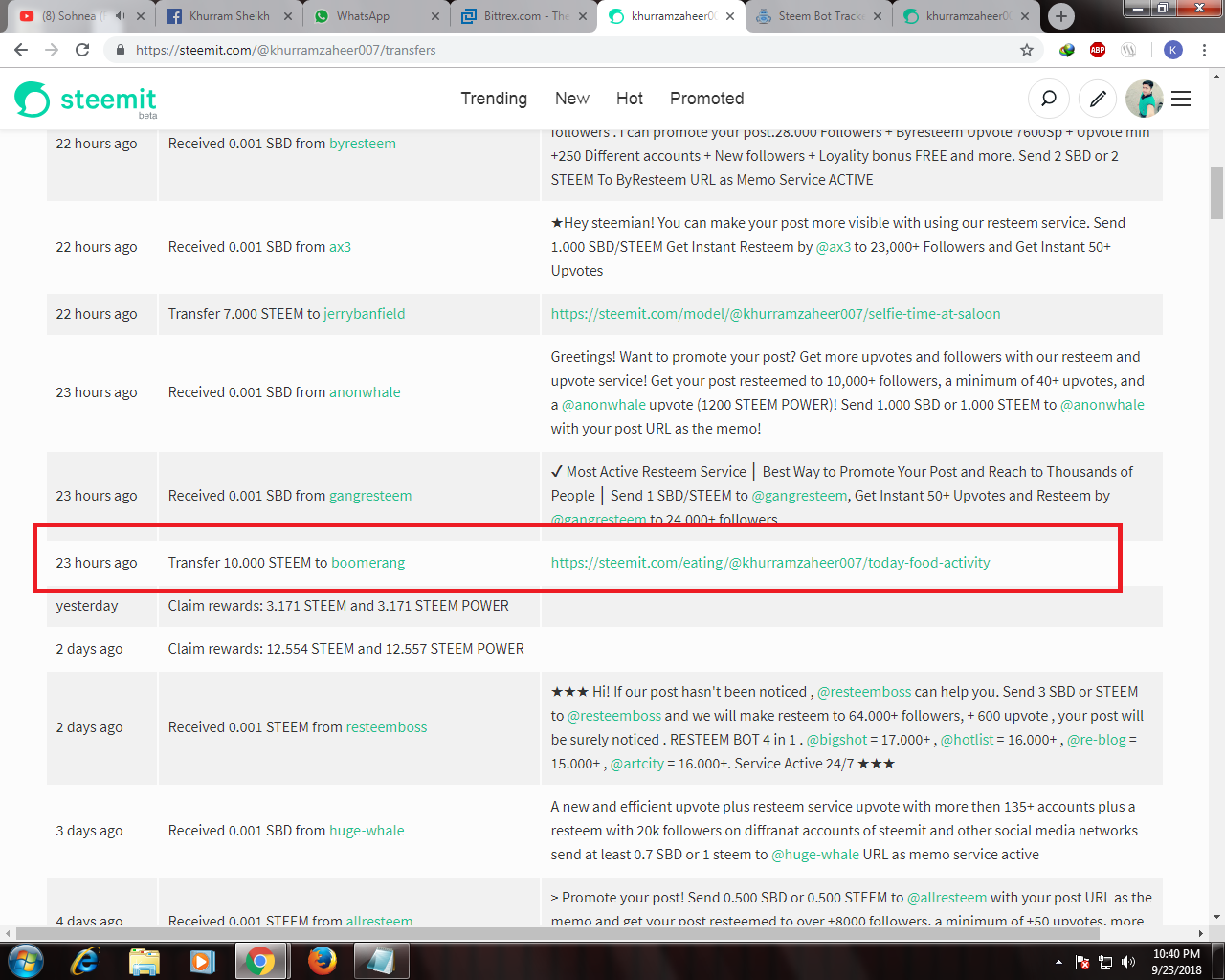
Task: Click the volume icon in the system tray
Action: [1128, 962]
